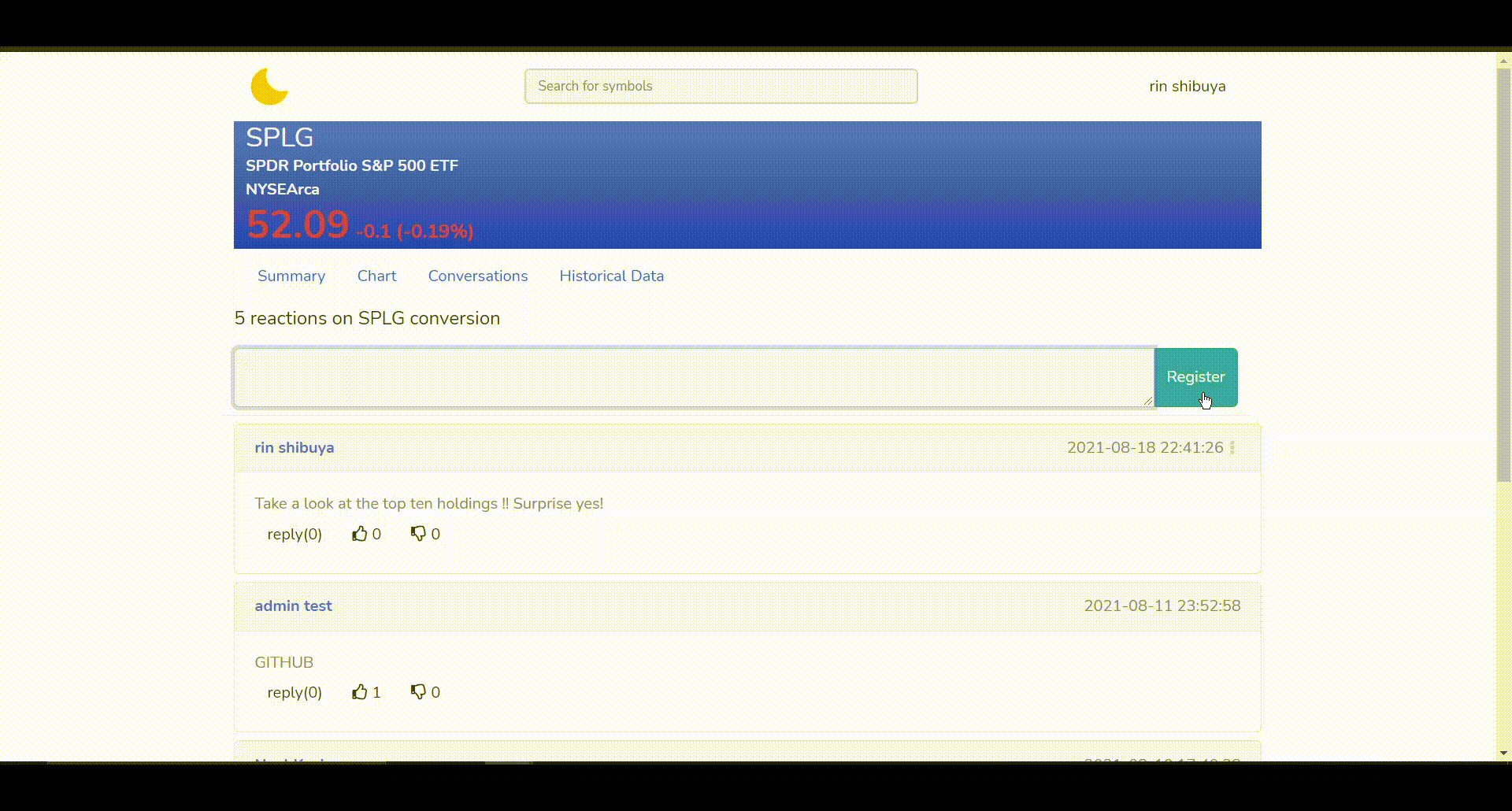The image size is (1512, 811).
Task: Click the timestamp 2021-08-11 23:52:58
Action: pos(1162,605)
